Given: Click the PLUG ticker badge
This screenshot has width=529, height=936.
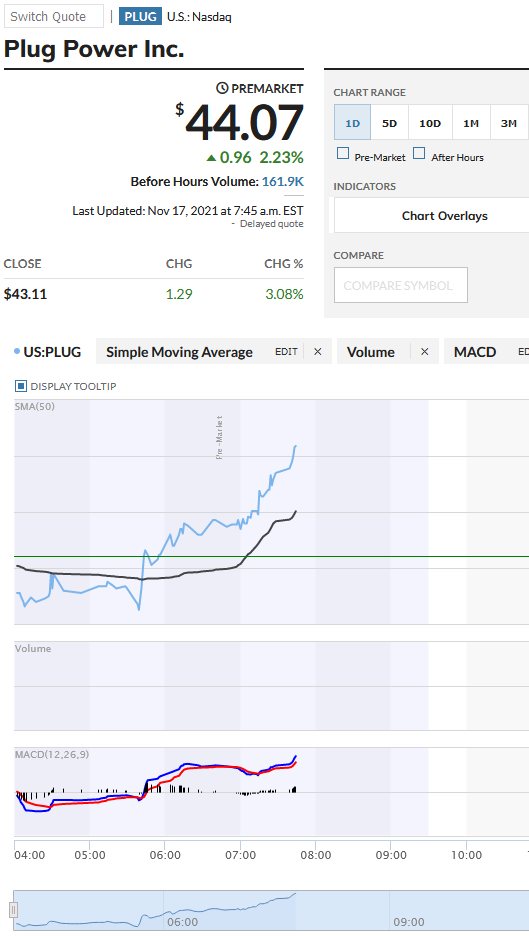Looking at the screenshot, I should [x=140, y=16].
